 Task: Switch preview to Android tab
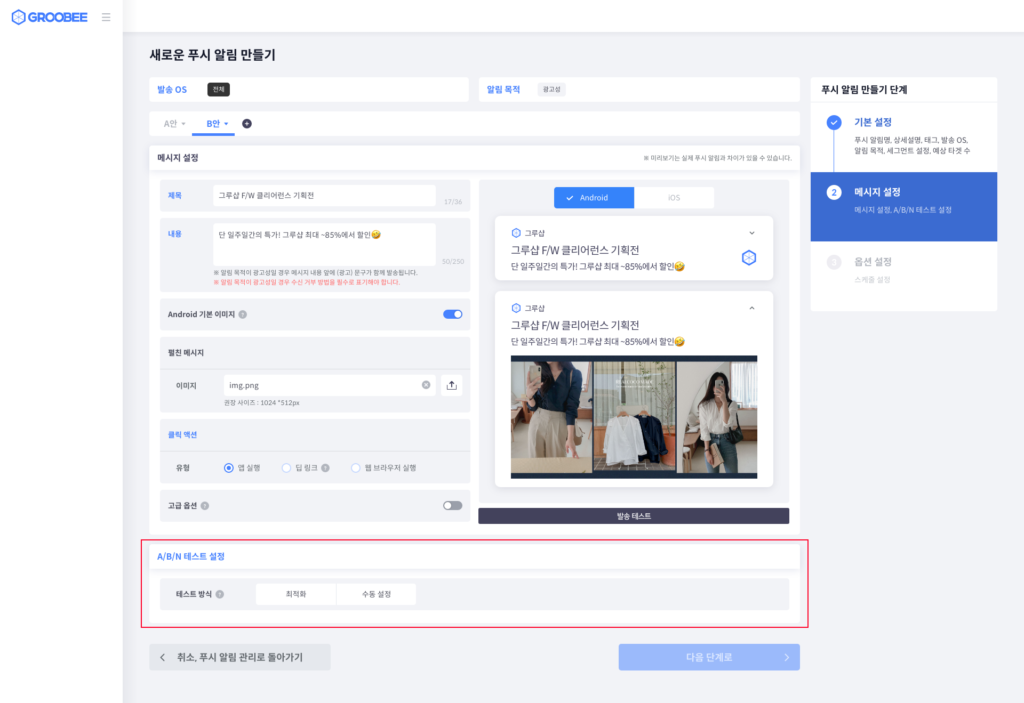coord(594,197)
